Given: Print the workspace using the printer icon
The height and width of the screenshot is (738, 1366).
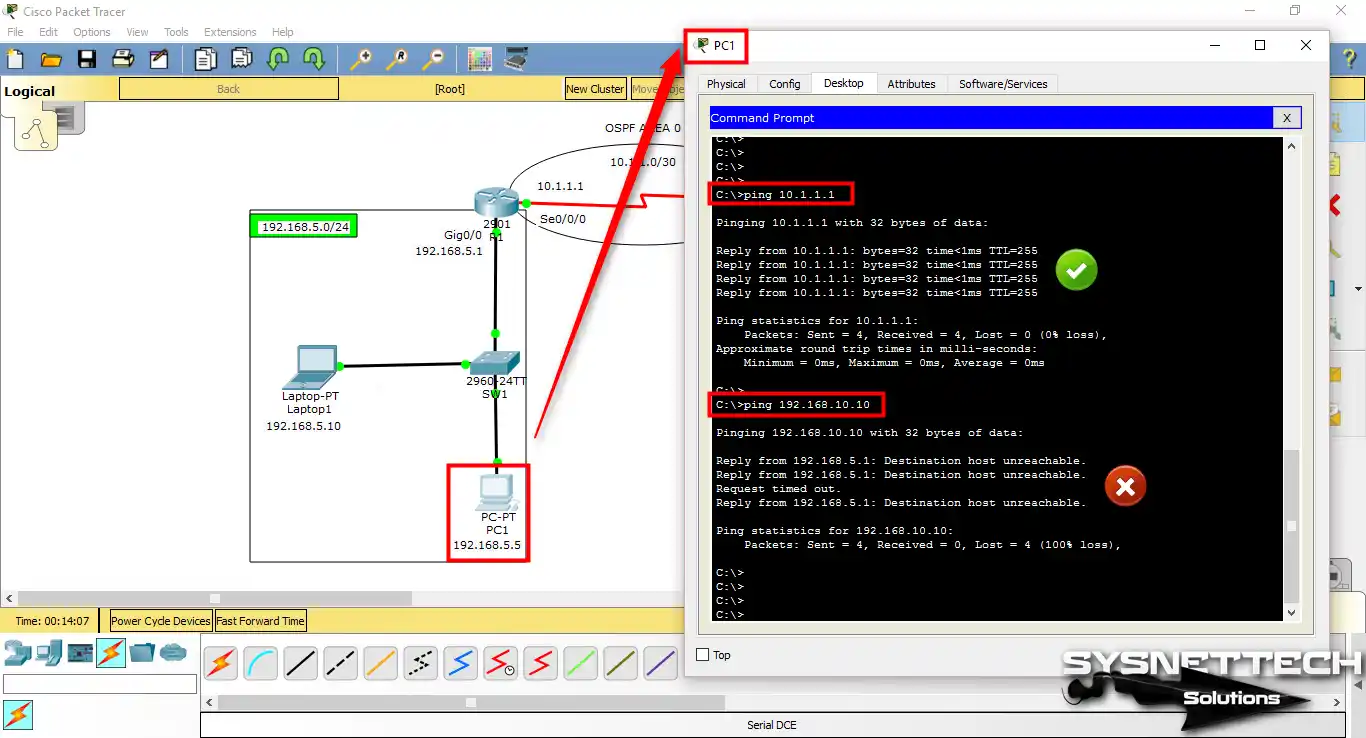Looking at the screenshot, I should tap(123, 59).
